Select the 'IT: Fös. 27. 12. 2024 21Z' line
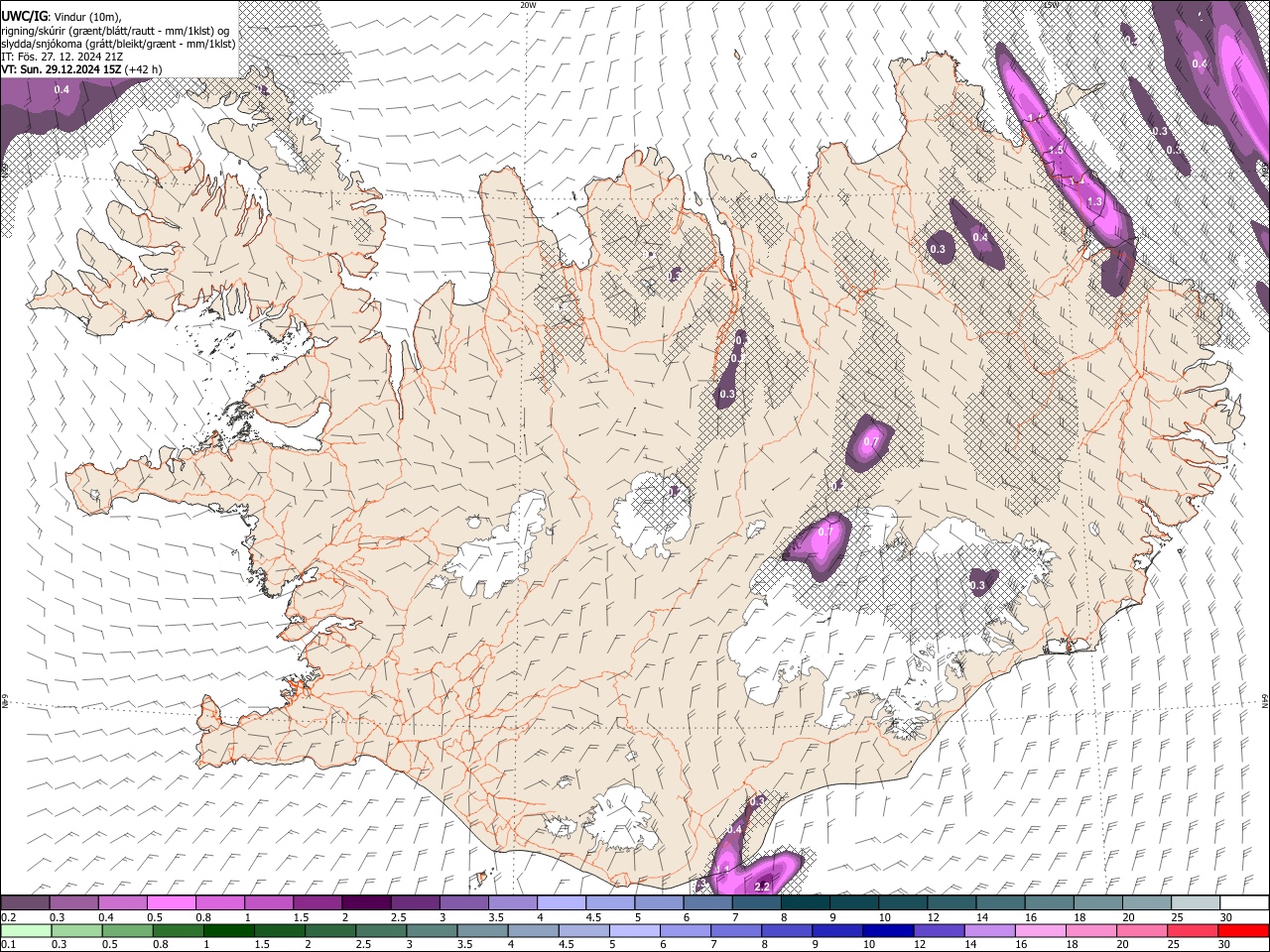The image size is (1270, 952). click(x=63, y=57)
